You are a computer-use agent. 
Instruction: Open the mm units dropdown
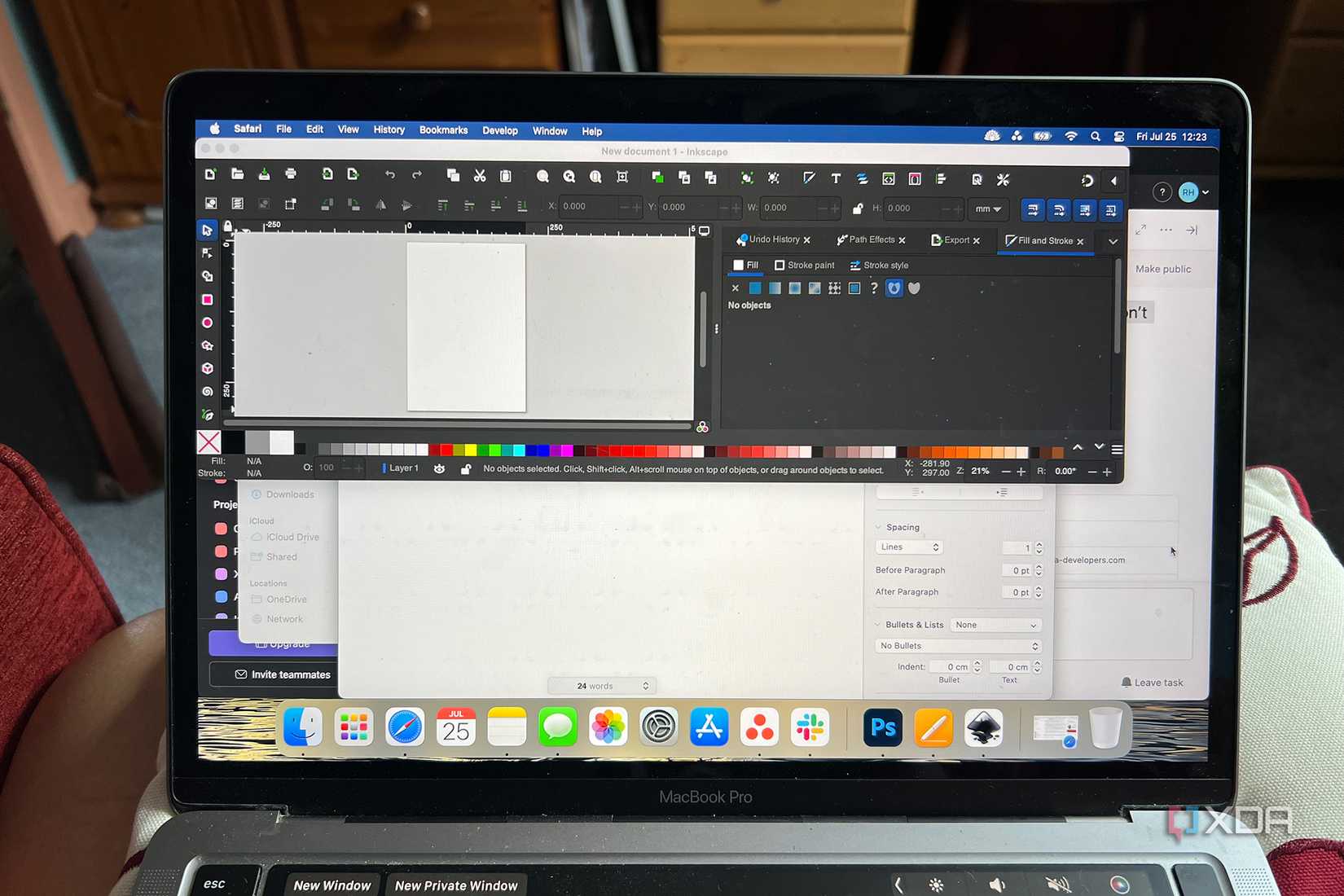pos(988,209)
